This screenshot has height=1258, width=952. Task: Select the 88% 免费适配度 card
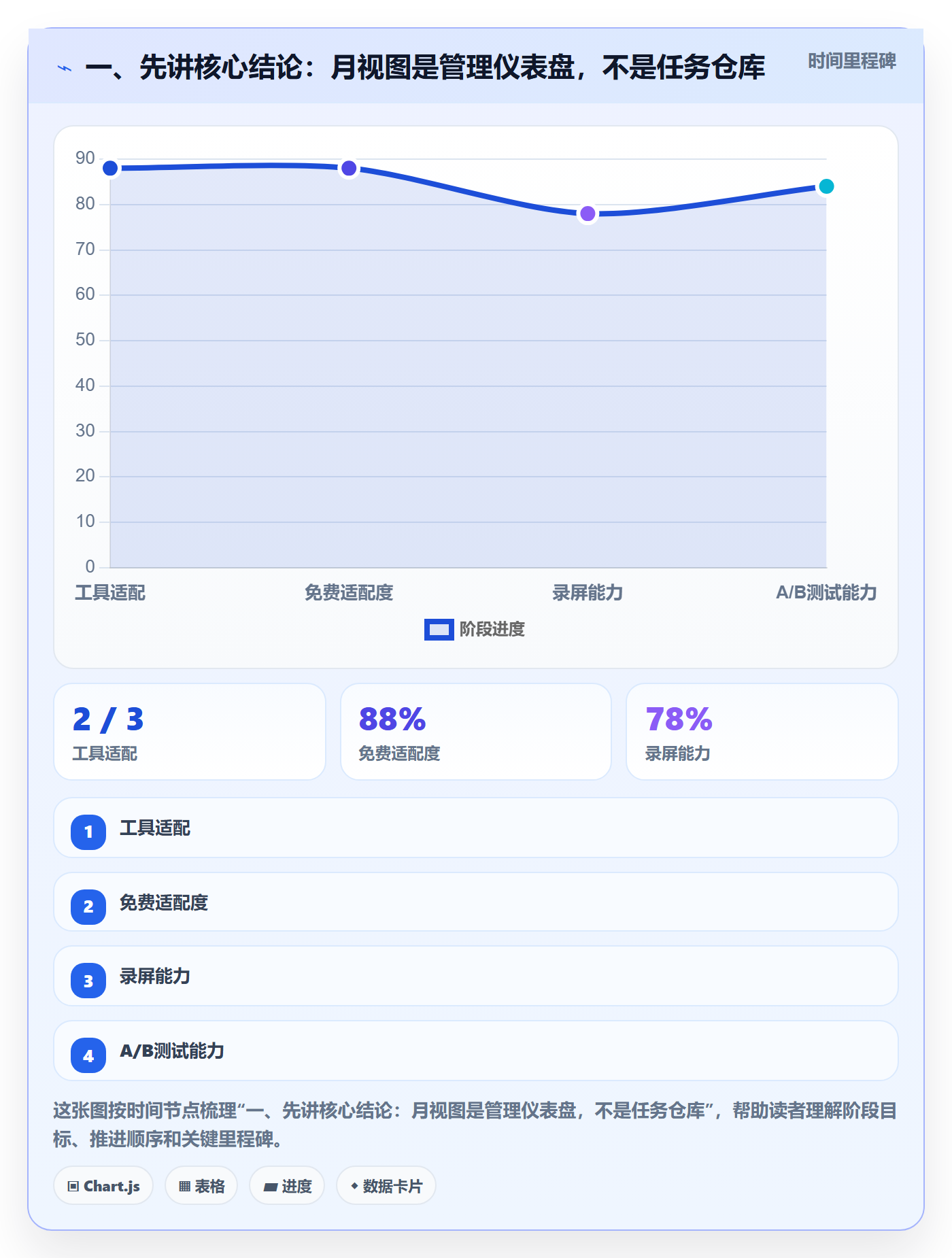tap(476, 732)
